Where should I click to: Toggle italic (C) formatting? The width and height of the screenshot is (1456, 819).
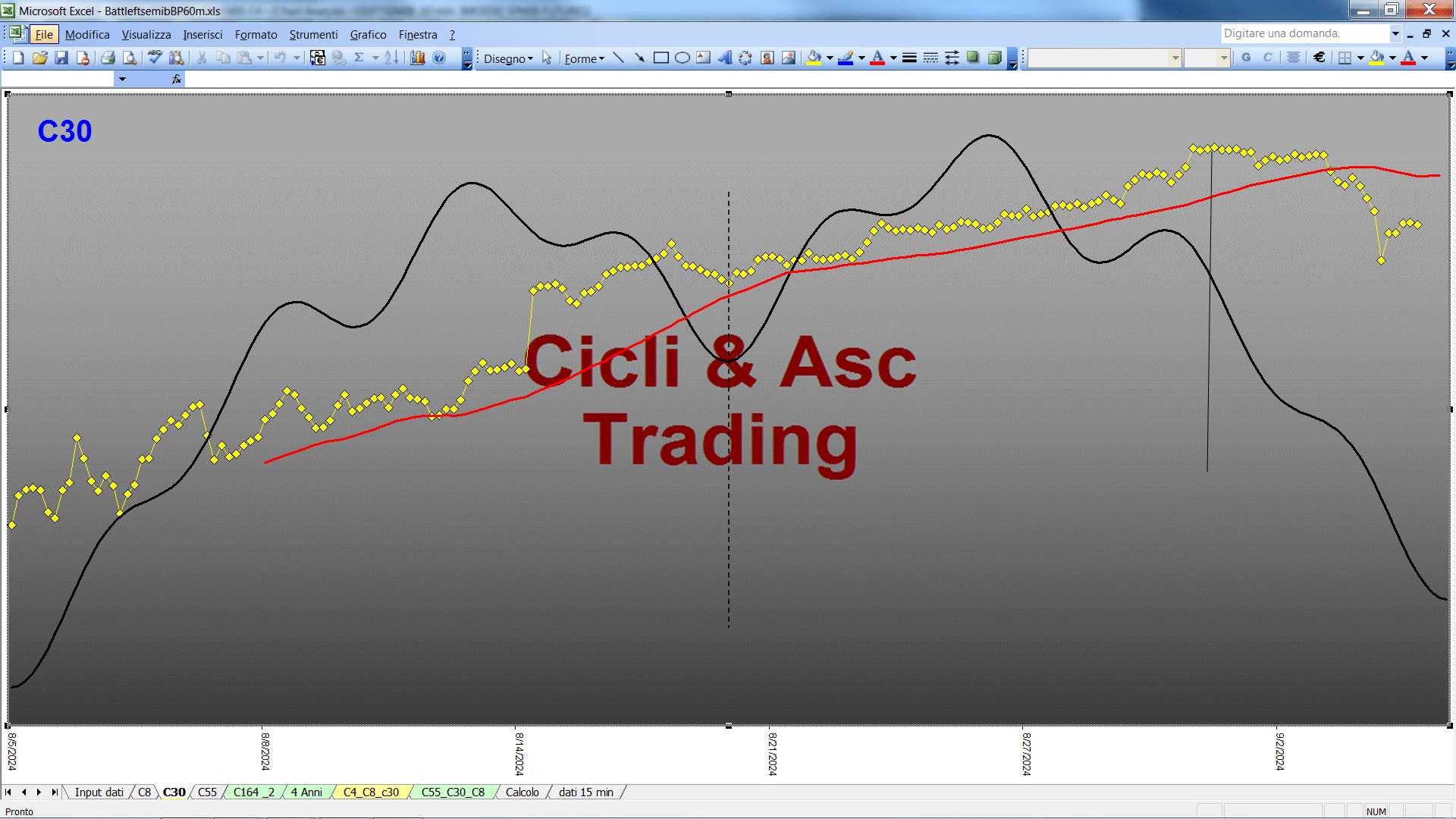point(1267,58)
